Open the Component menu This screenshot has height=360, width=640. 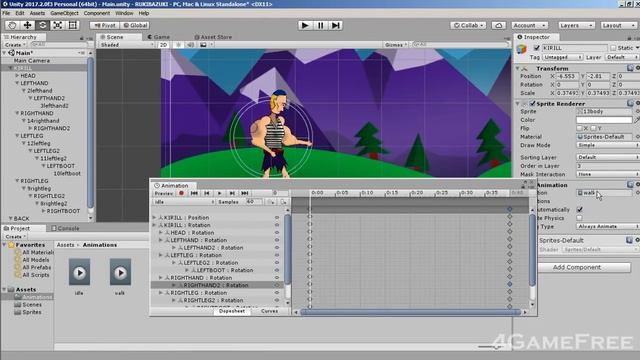click(97, 13)
